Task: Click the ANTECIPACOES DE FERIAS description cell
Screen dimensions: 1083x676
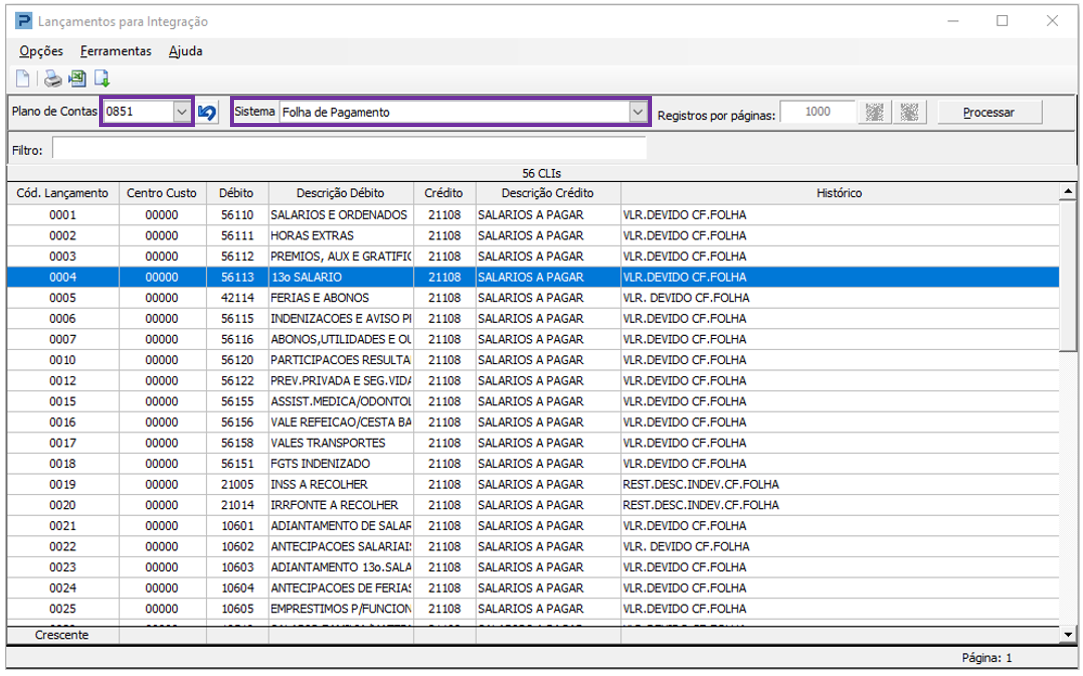Action: 341,588
